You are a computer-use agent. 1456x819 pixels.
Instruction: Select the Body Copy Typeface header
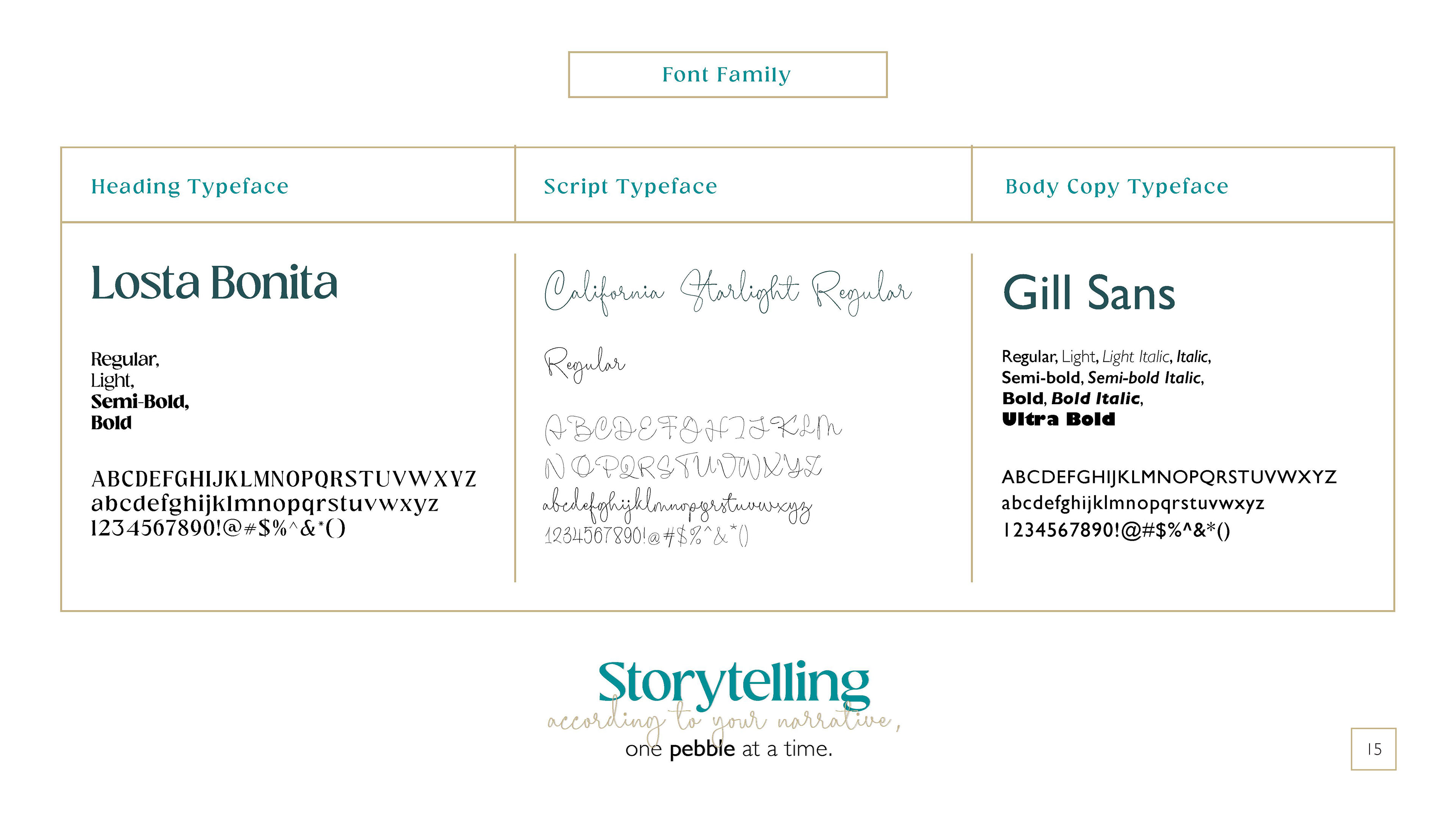click(1116, 187)
